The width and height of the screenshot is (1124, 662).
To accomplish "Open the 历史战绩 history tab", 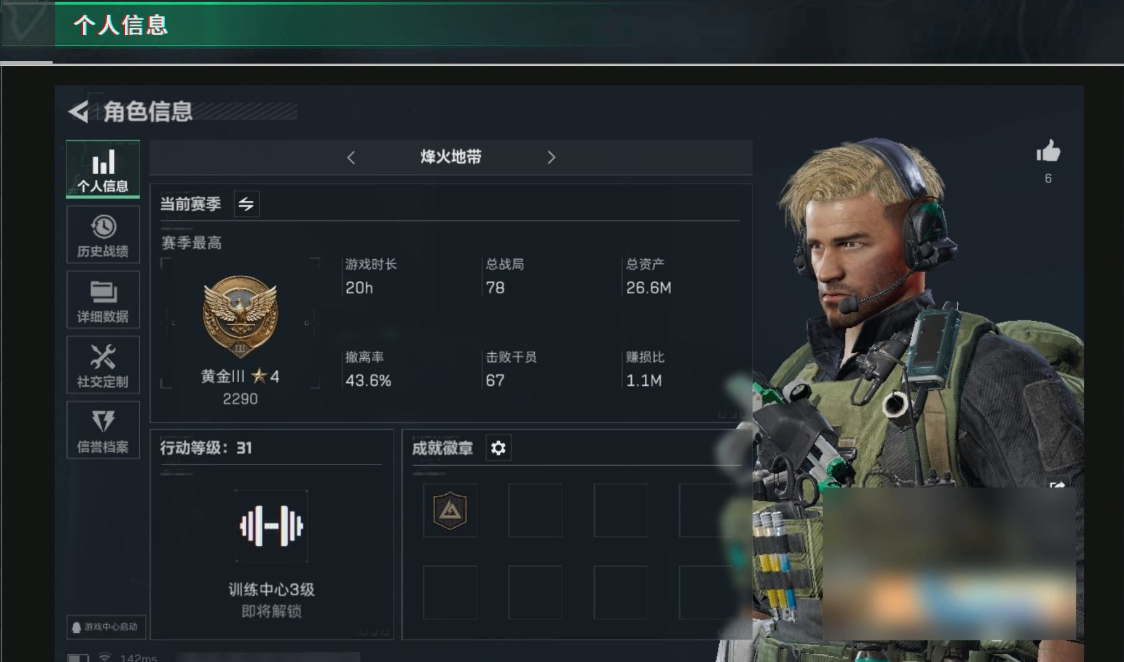I will coord(103,235).
